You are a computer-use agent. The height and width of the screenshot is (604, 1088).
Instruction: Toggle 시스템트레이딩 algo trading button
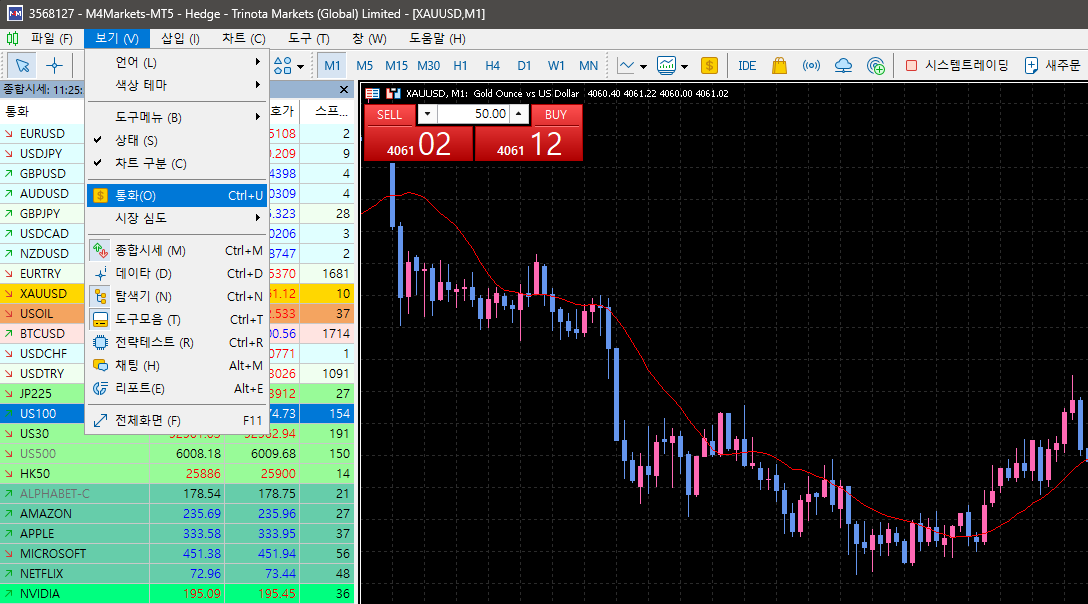tap(957, 66)
